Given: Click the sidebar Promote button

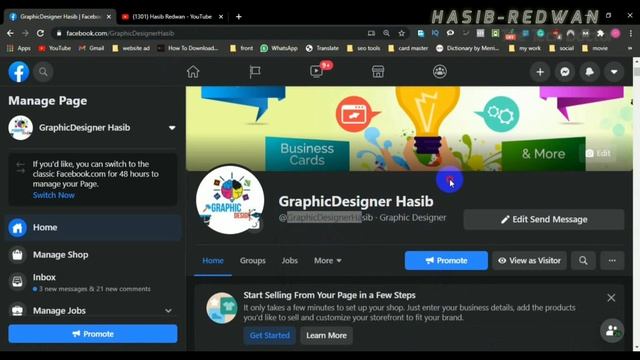Looking at the screenshot, I should (x=93, y=334).
